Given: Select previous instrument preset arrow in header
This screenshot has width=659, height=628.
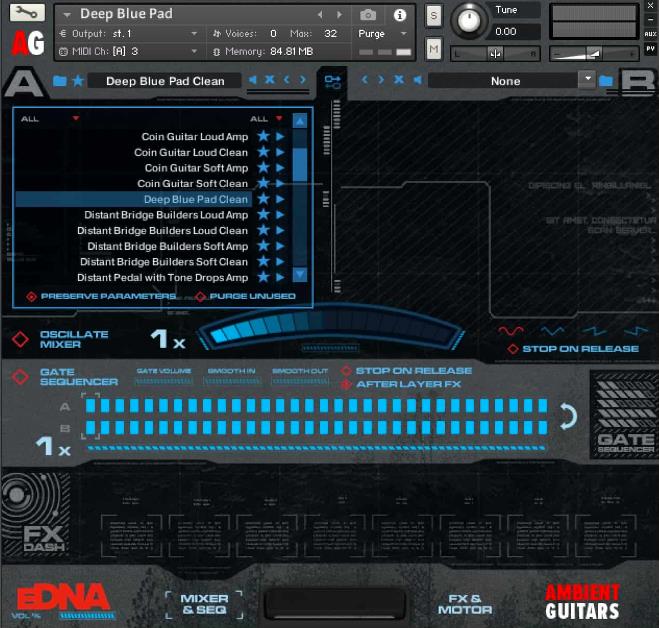Looking at the screenshot, I should pyautogui.click(x=321, y=15).
